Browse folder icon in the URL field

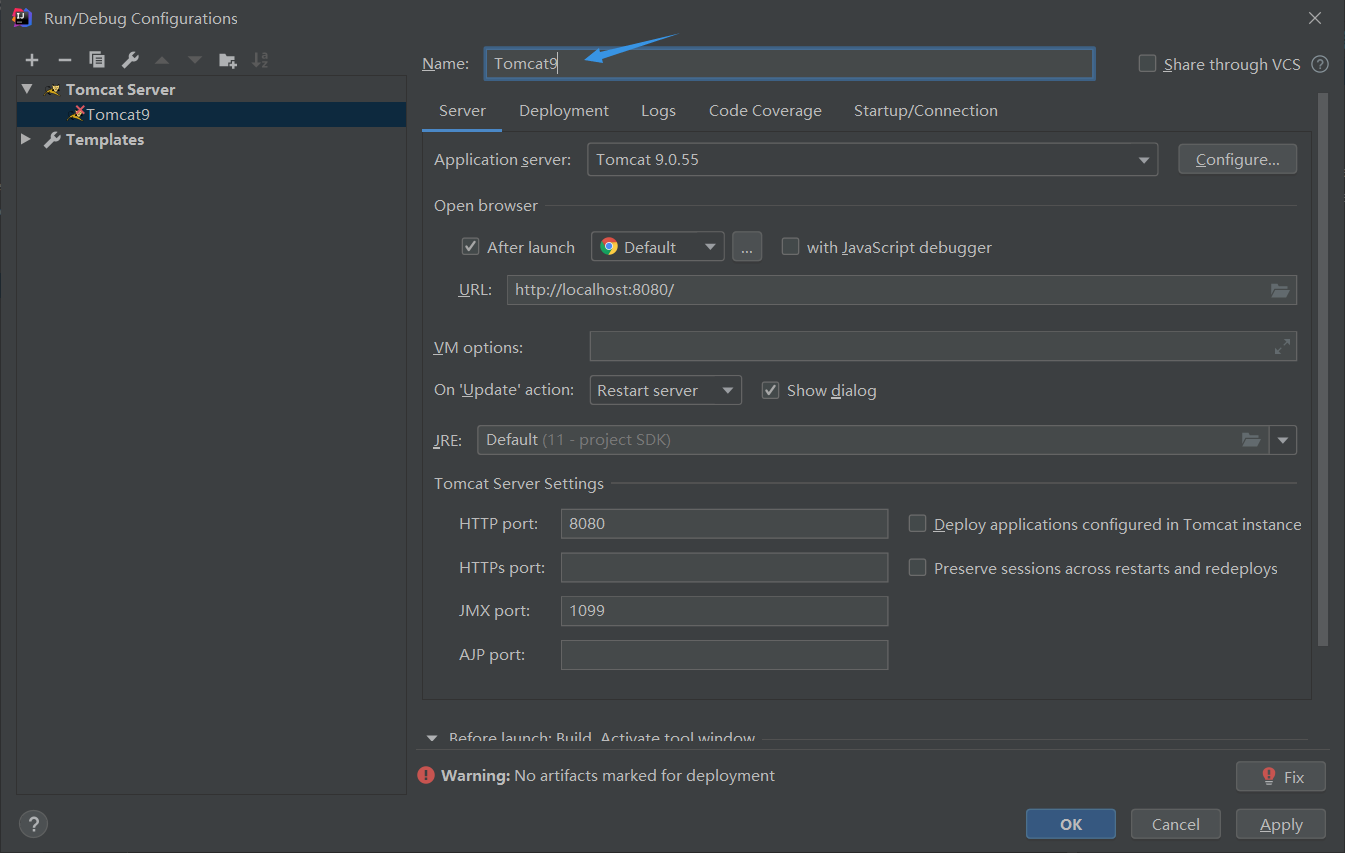[x=1280, y=290]
